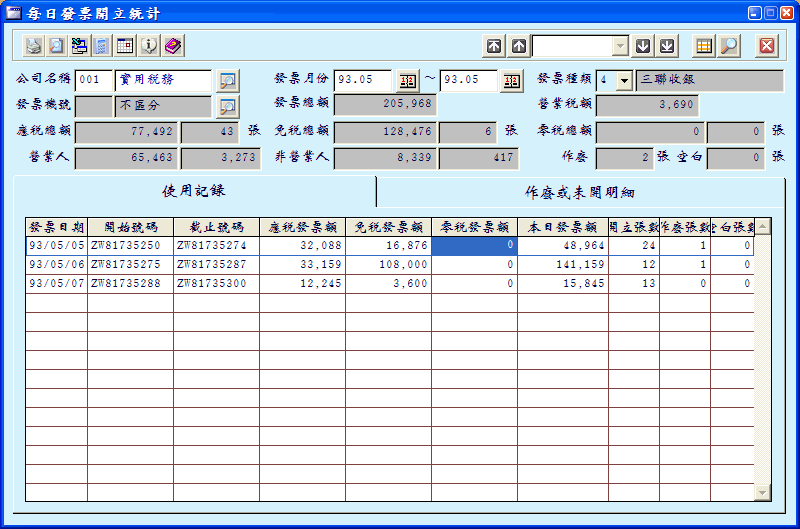Screen dimensions: 800x529
Task: Jump to the first record arrow button
Action: [494, 46]
